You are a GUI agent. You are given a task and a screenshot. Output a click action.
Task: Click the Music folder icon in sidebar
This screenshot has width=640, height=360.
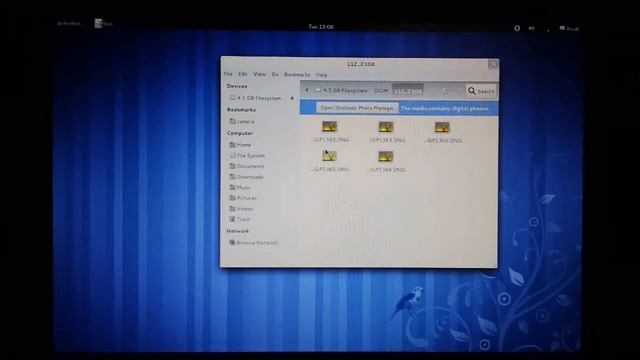pyautogui.click(x=232, y=187)
